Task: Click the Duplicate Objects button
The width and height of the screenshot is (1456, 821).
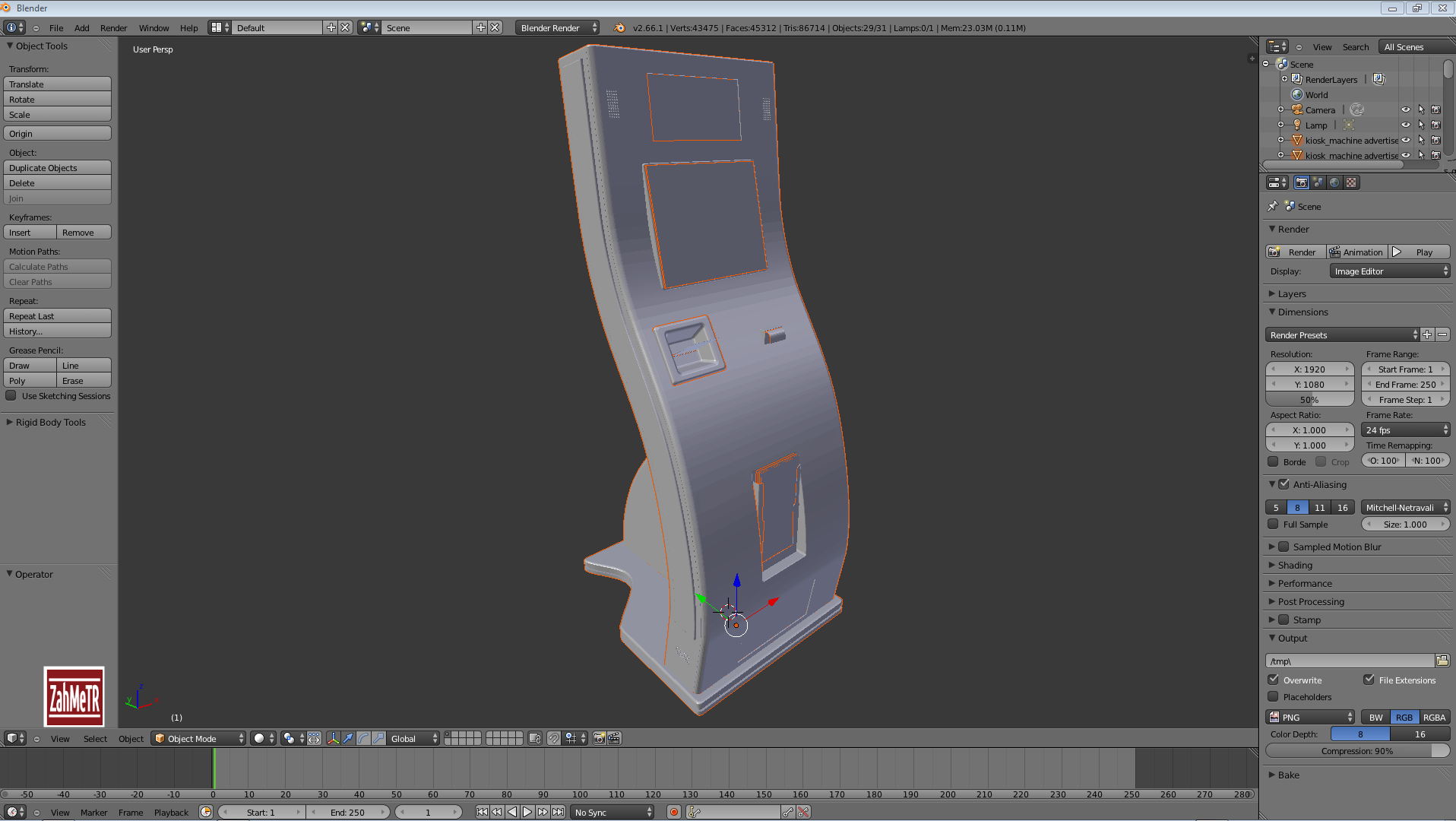Action: point(57,167)
